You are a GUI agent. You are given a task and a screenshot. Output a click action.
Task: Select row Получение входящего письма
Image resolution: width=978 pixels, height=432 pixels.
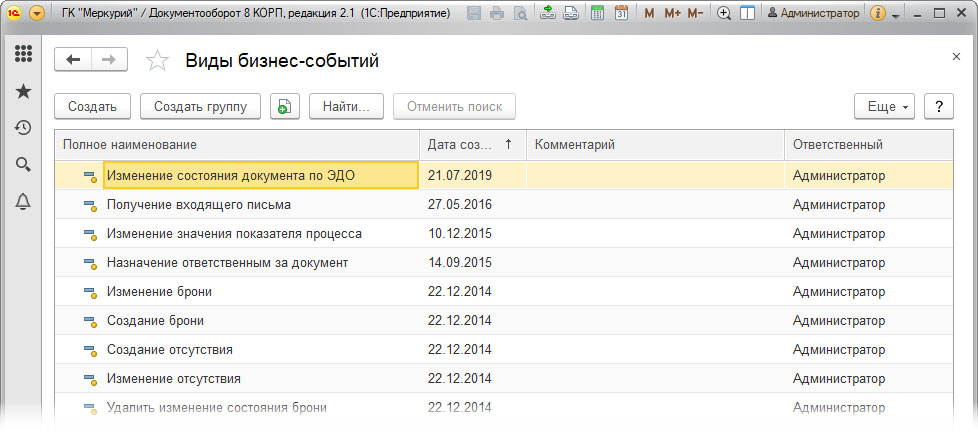point(198,205)
